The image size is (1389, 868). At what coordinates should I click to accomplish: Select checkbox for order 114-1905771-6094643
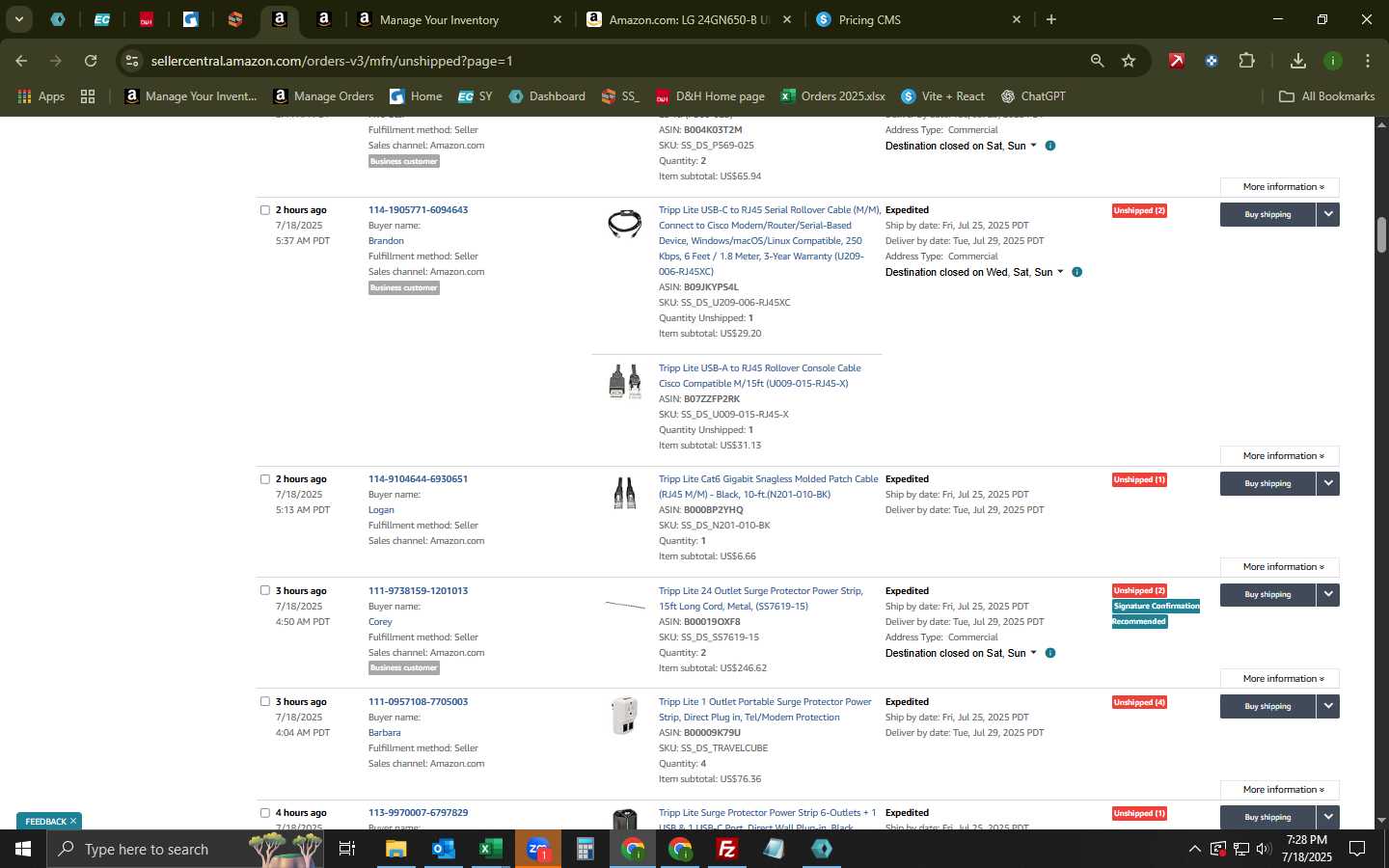point(265,209)
